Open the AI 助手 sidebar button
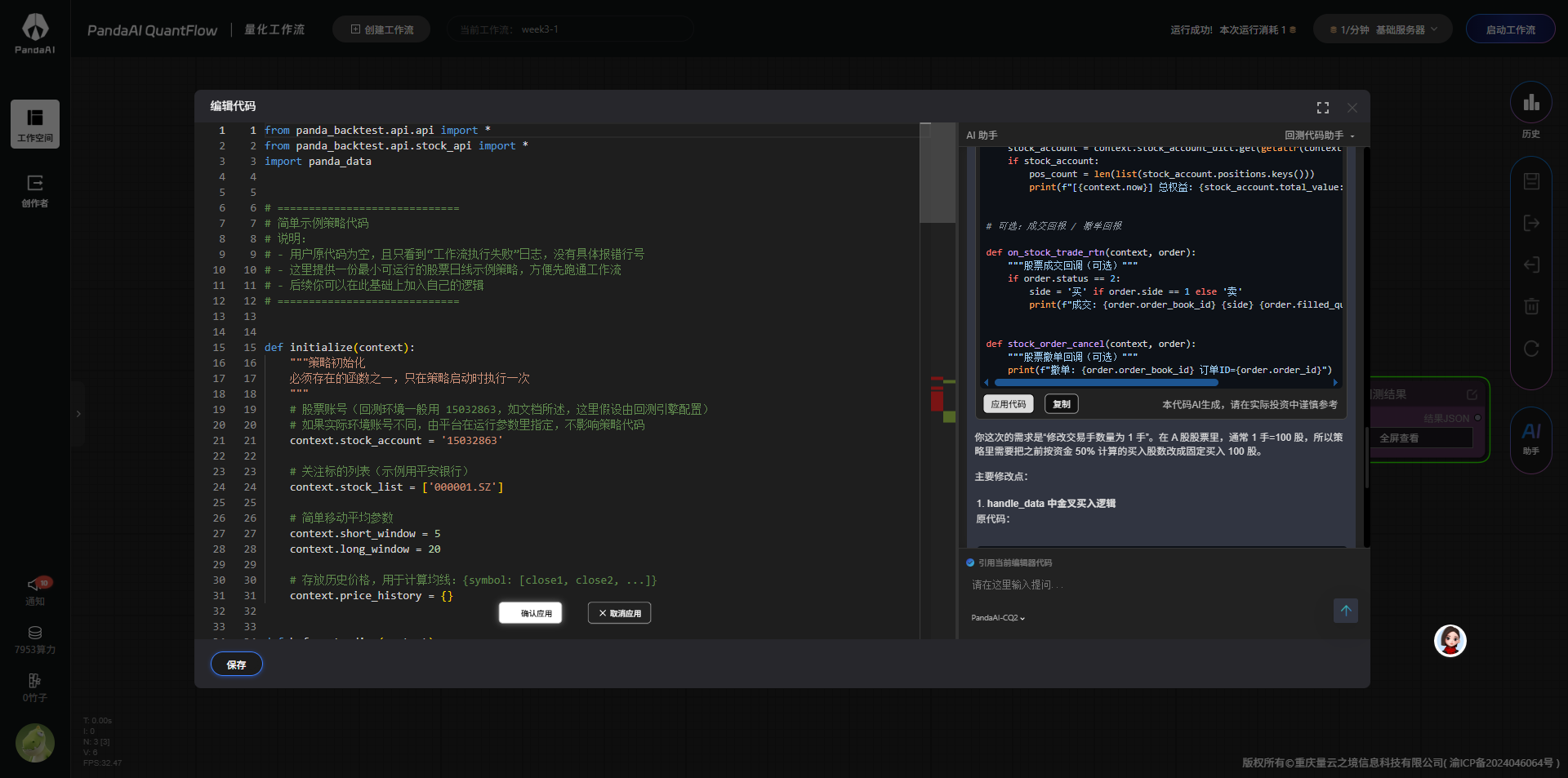The width and height of the screenshot is (1568, 778). coord(1530,434)
